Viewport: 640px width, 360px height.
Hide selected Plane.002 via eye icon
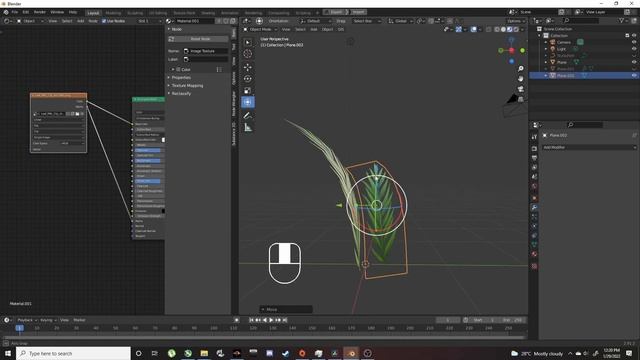point(634,76)
